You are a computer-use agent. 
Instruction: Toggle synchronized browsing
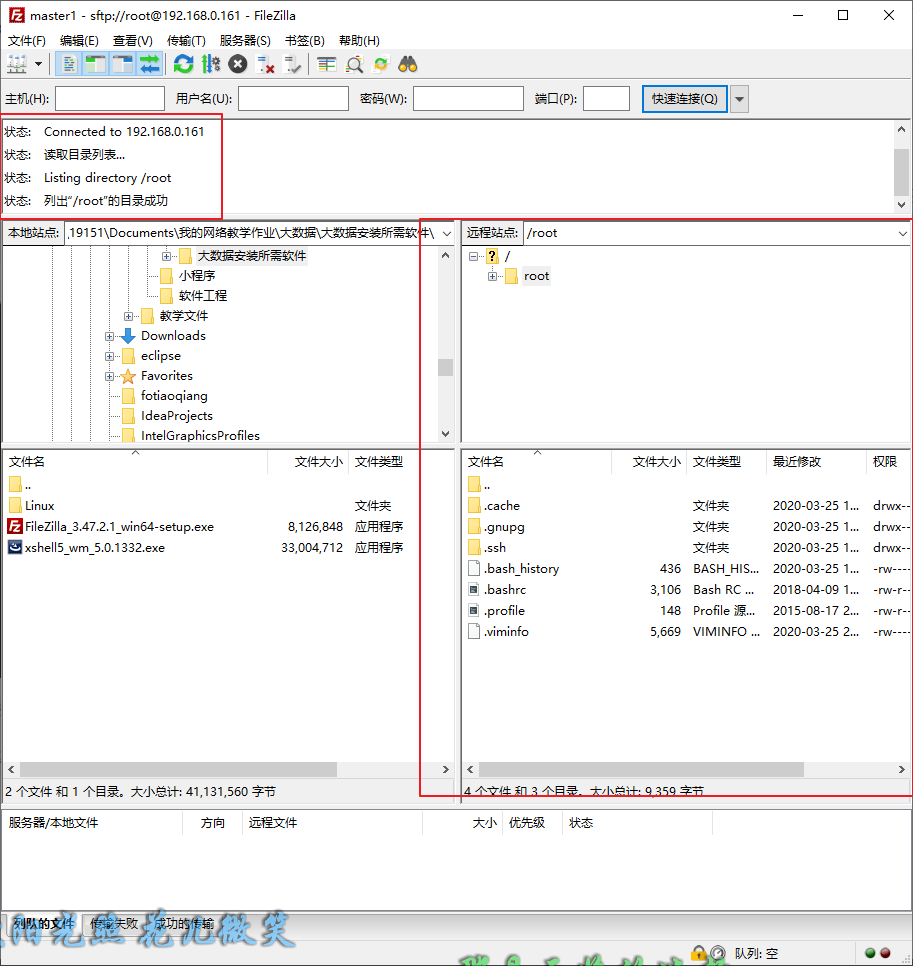tap(380, 63)
